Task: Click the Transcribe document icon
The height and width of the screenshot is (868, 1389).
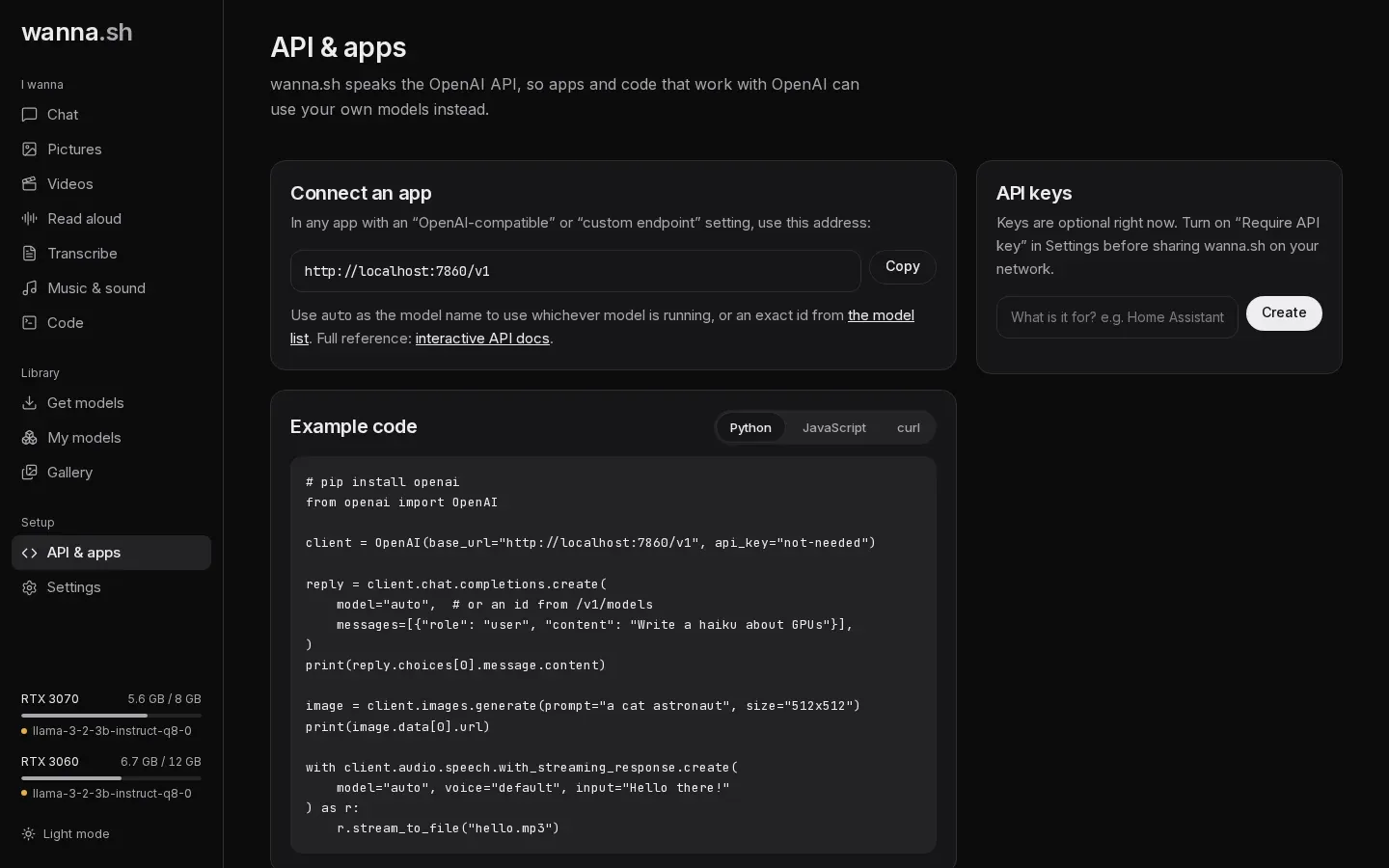Action: 29,254
